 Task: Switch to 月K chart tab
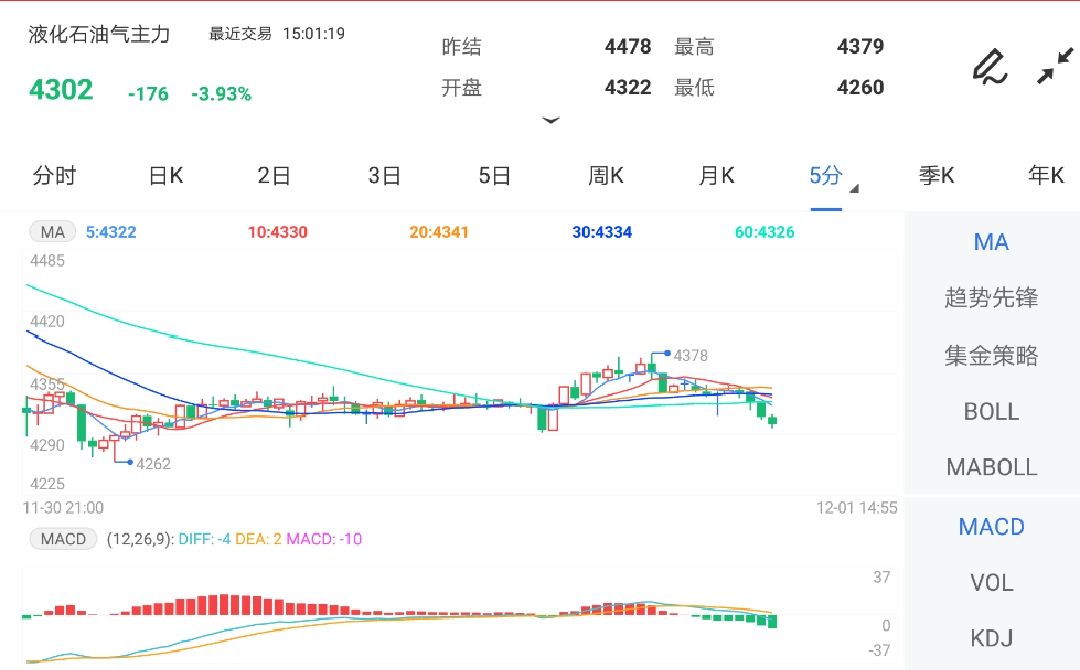pyautogui.click(x=716, y=176)
